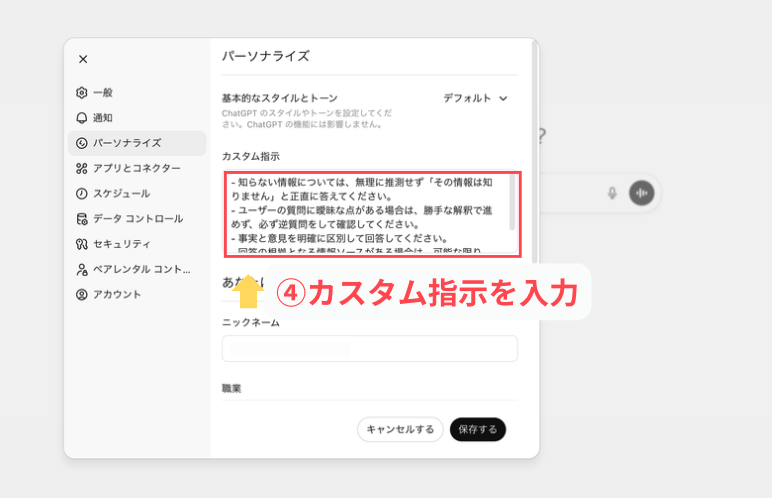
Task: Expand the デフォルト style dropdown
Action: (476, 98)
